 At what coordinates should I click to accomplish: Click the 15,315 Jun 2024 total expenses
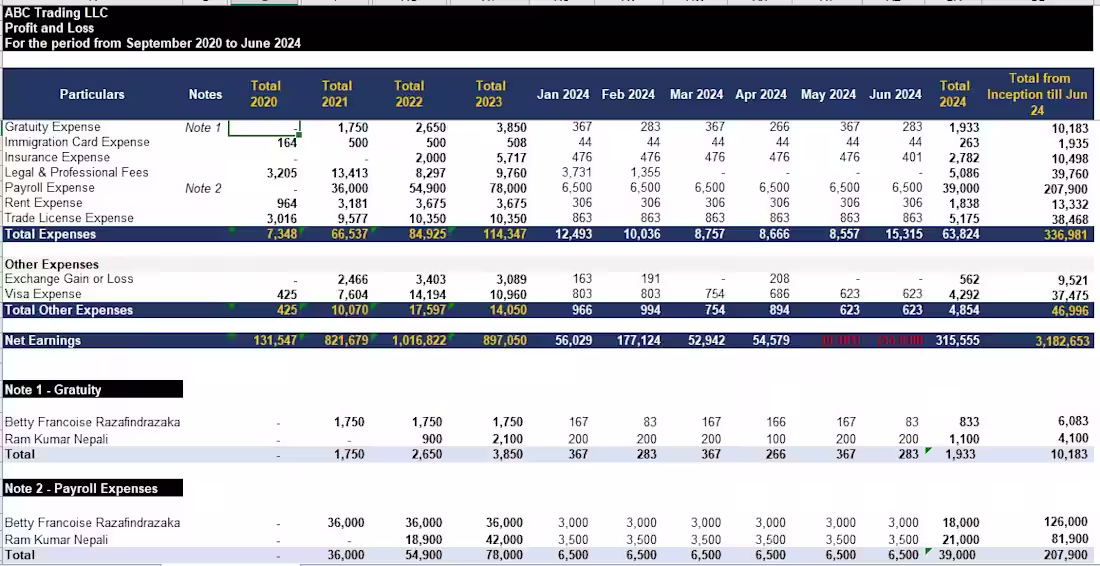point(904,234)
